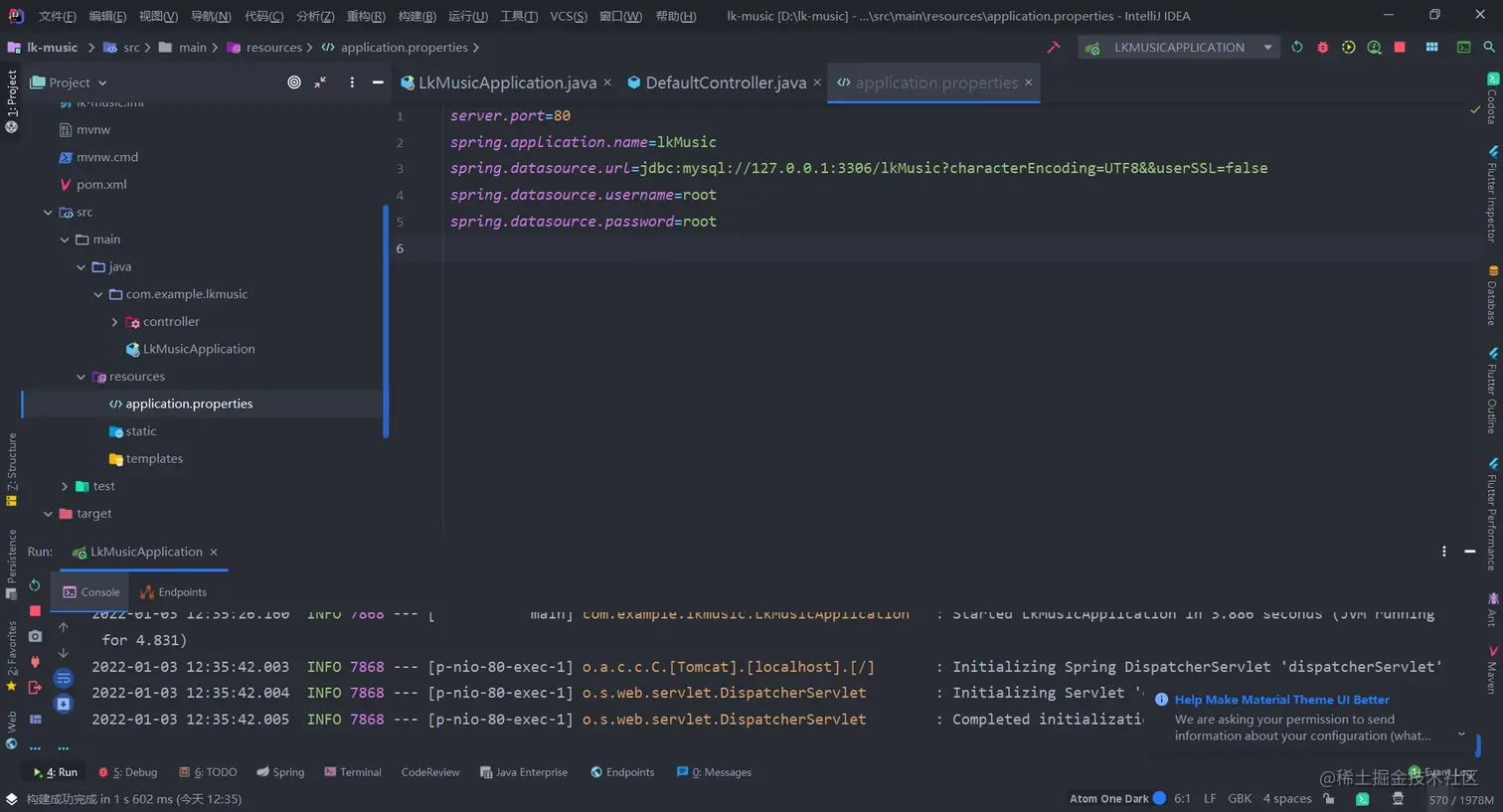The image size is (1503, 812).
Task: Click the camera thread dump icon
Action: [x=35, y=636]
